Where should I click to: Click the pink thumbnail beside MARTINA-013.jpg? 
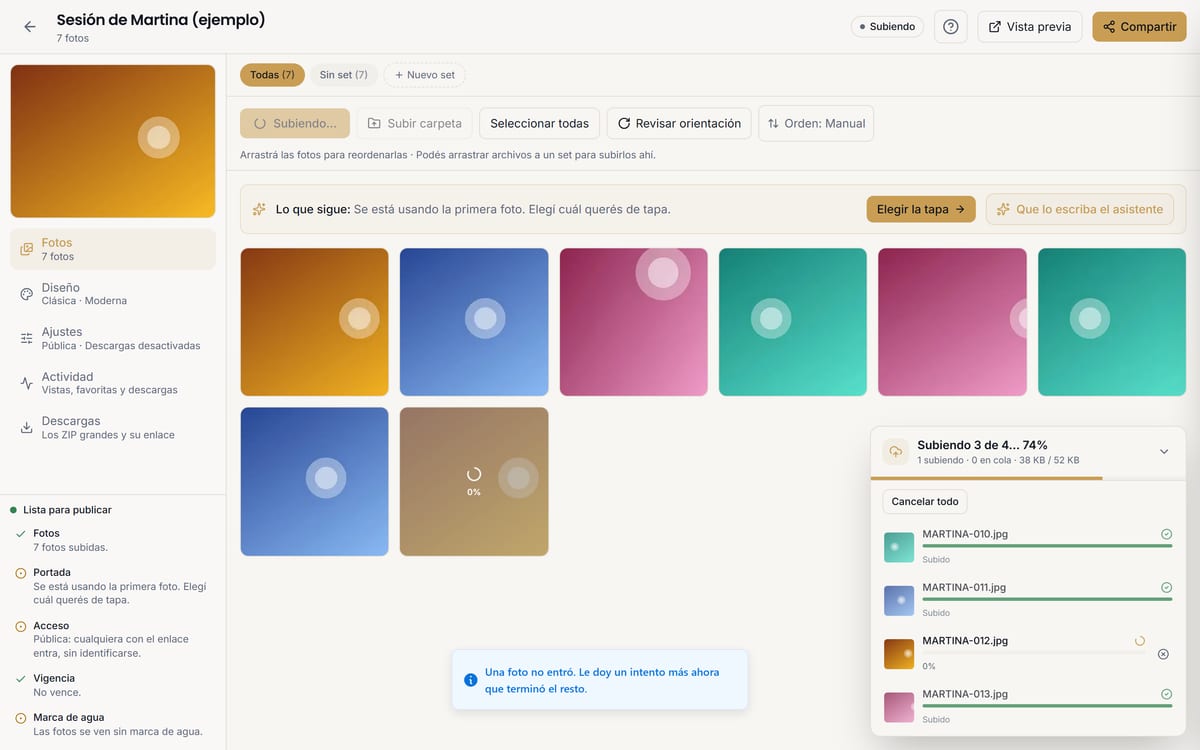899,707
